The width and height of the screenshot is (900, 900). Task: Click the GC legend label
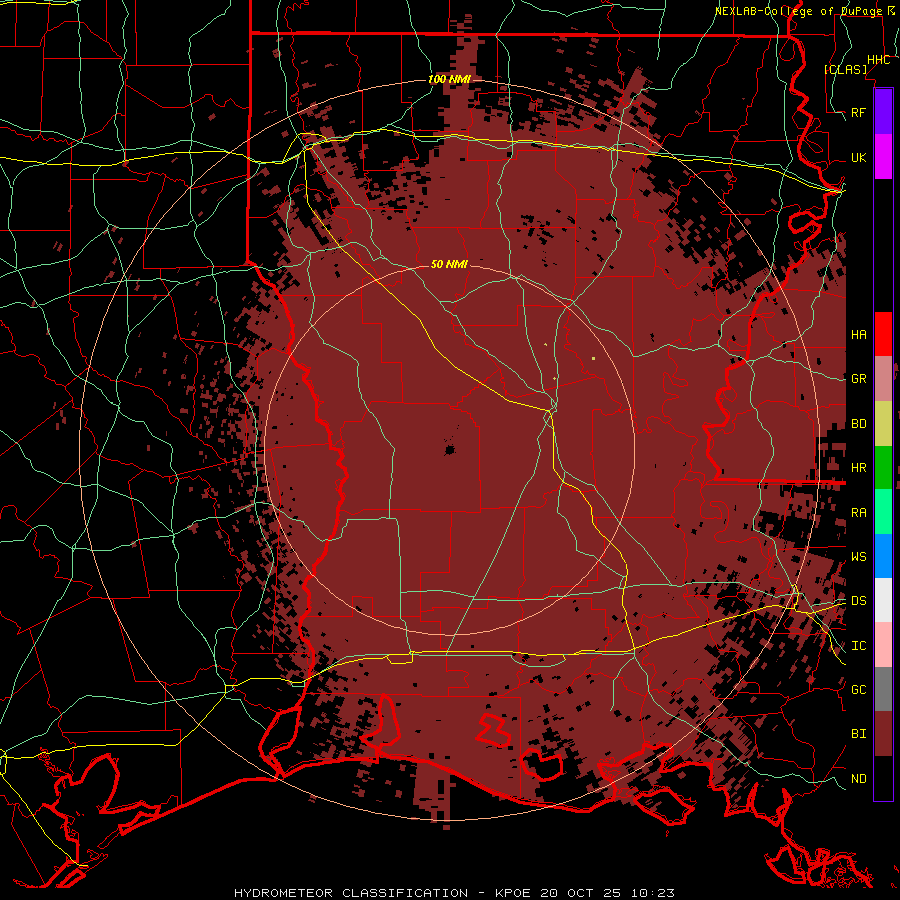[858, 690]
